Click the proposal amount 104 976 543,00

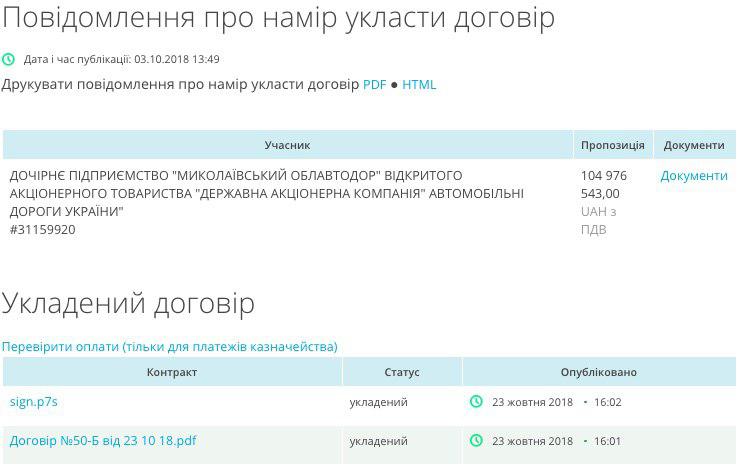603,185
